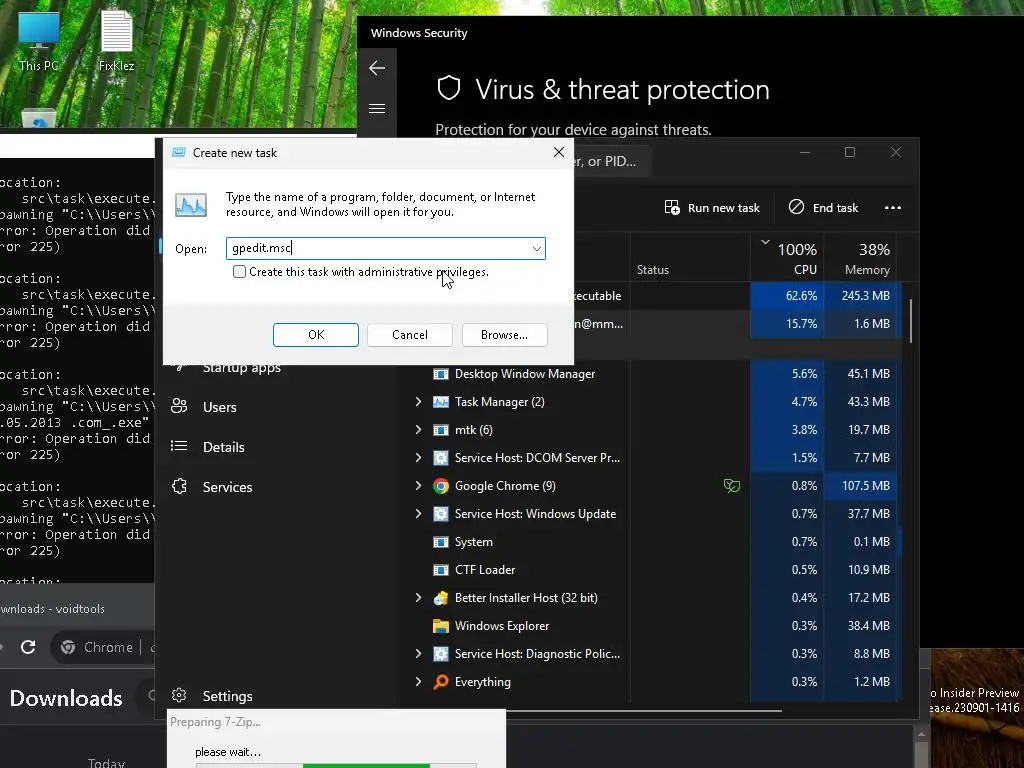The image size is (1024, 768).
Task: Enable administrative privileges checkbox
Action: pos(240,272)
